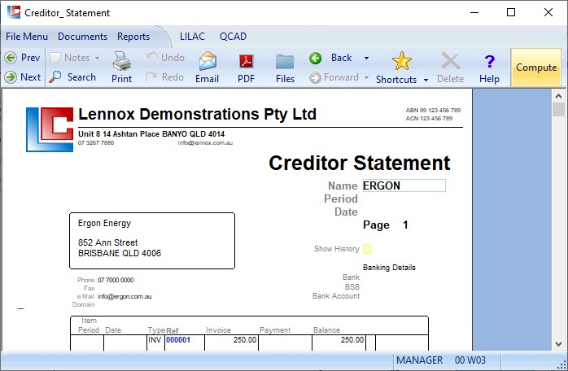Click the Next green arrow icon
Image resolution: width=568 pixels, height=371 pixels.
pos(11,77)
